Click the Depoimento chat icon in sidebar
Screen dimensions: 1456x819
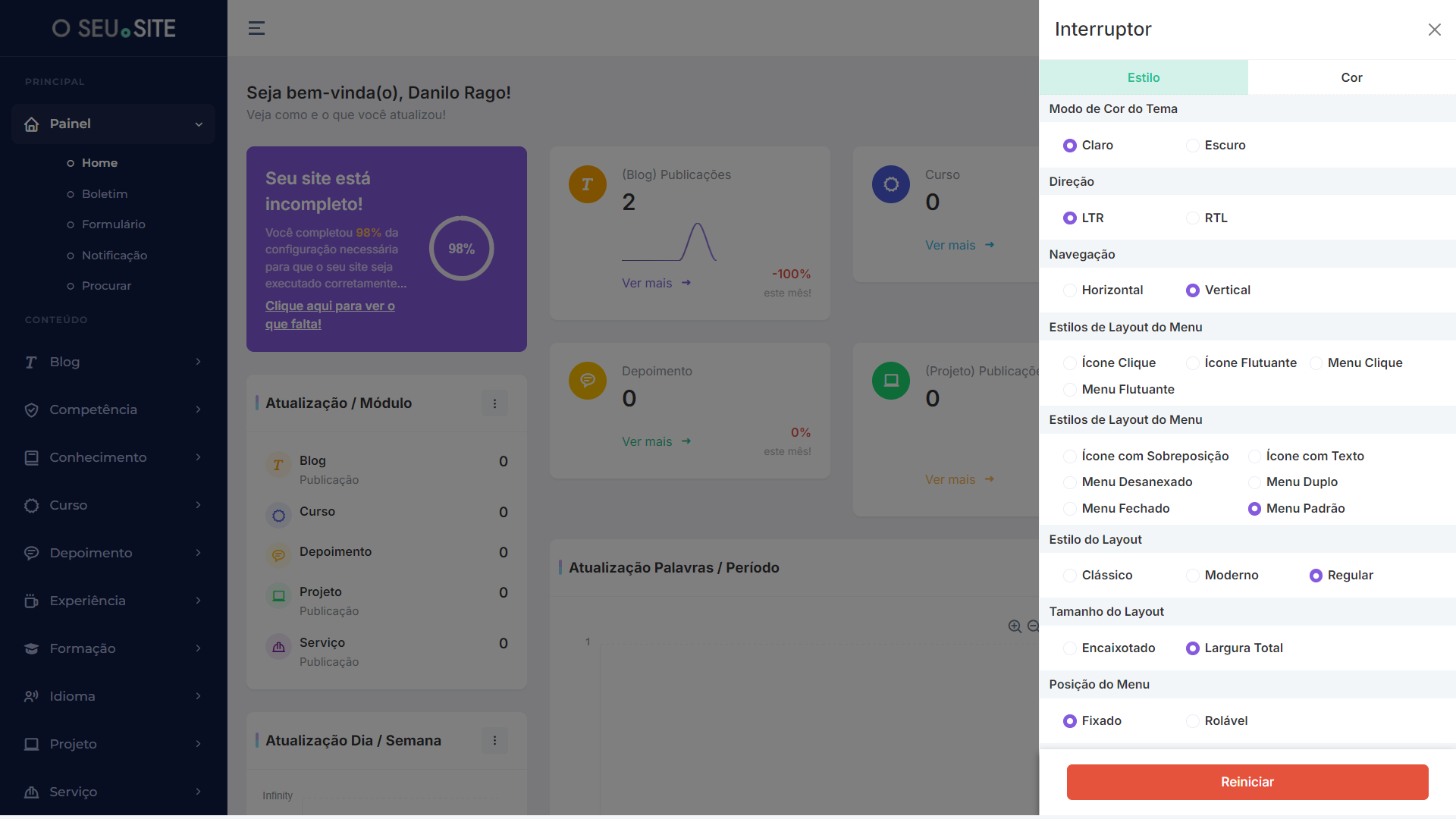click(x=31, y=553)
